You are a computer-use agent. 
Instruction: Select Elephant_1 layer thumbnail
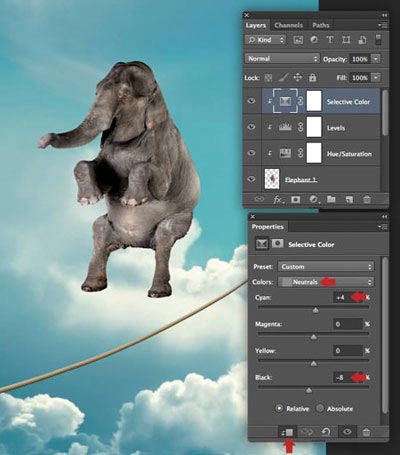(272, 179)
